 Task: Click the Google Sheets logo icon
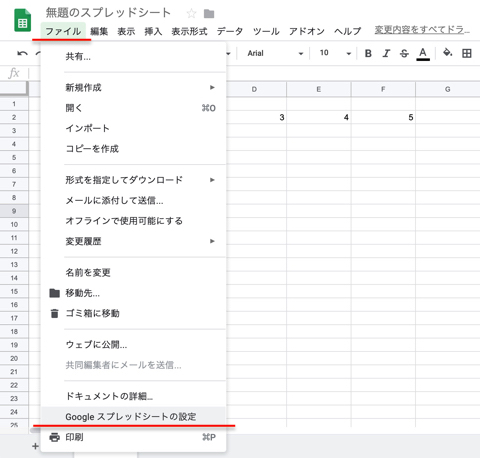(x=23, y=21)
